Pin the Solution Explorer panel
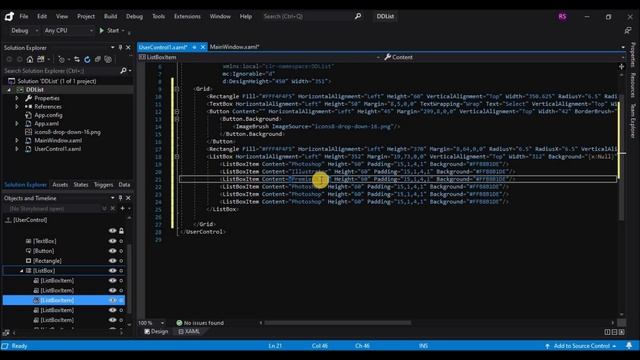The image size is (640, 360). click(120, 48)
